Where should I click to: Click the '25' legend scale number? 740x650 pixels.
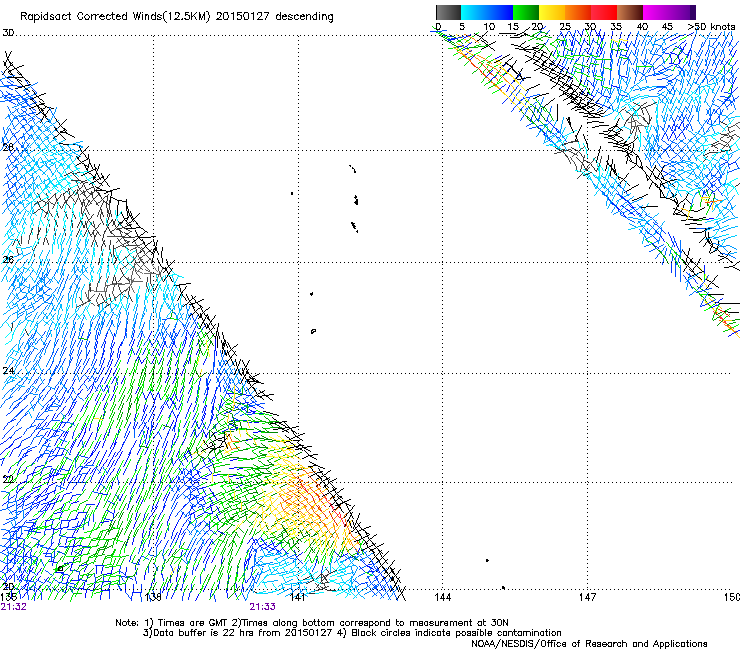[x=565, y=26]
